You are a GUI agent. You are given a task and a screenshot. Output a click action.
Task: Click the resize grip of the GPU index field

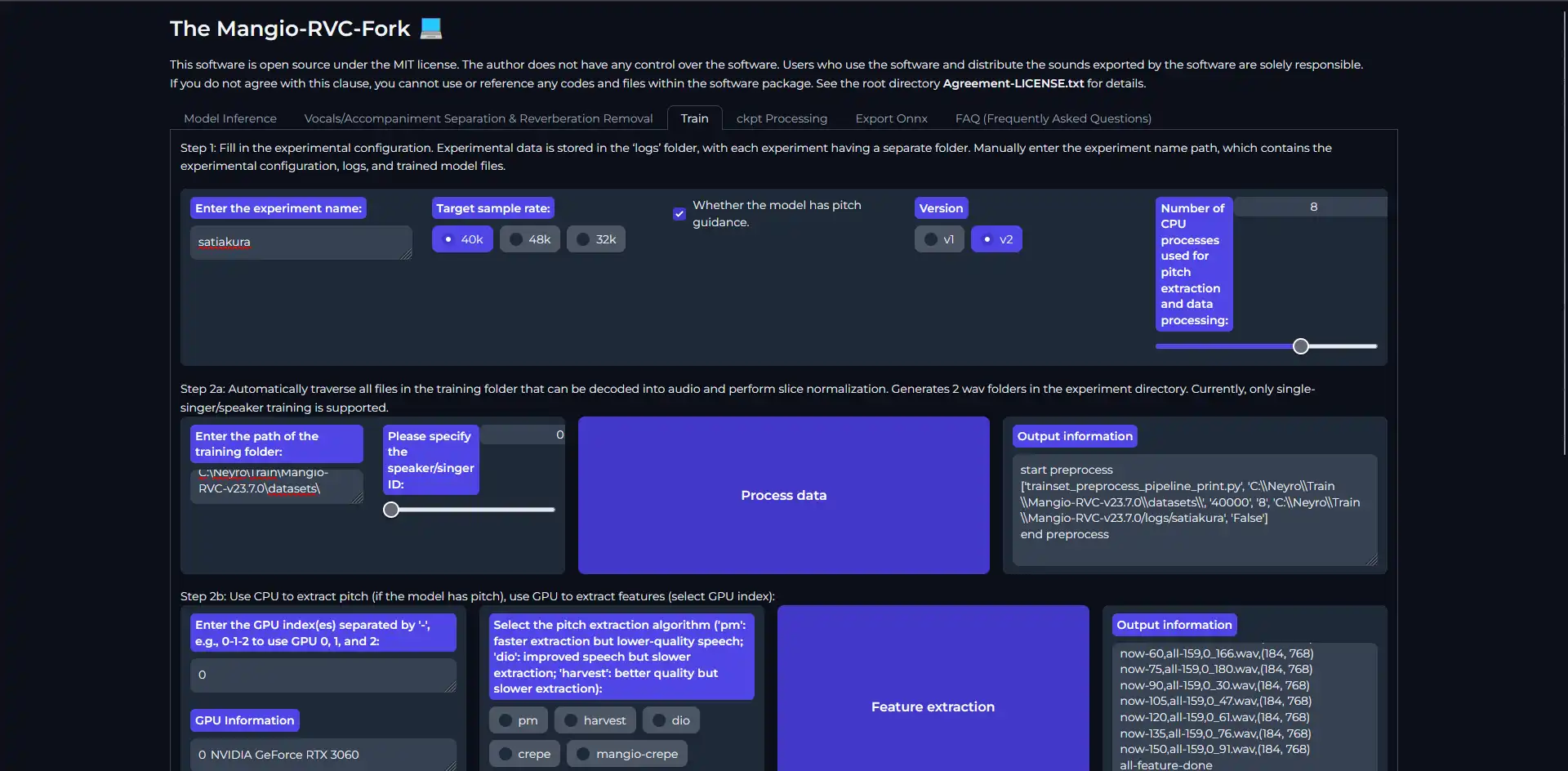tap(451, 688)
